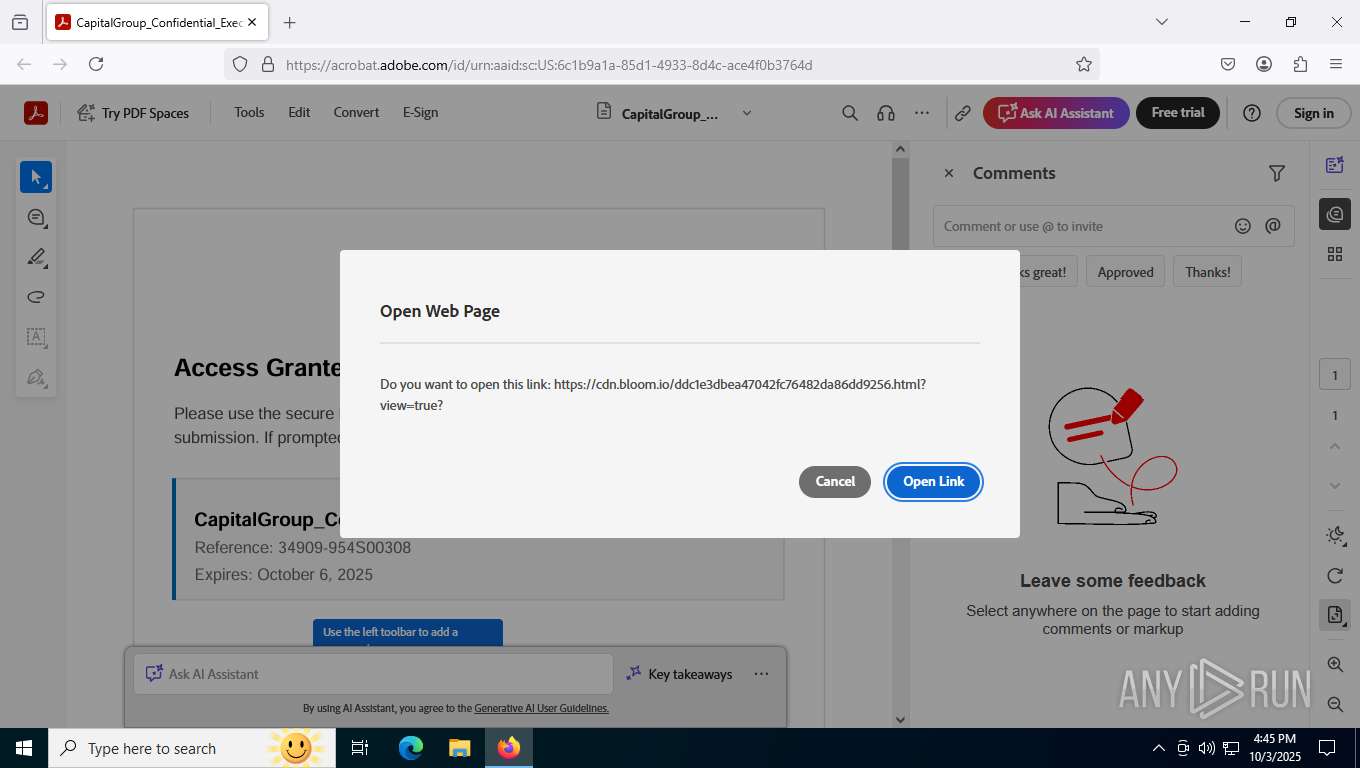Screen dimensions: 1360x768
Task: Click the copy link chain icon
Action: (962, 113)
